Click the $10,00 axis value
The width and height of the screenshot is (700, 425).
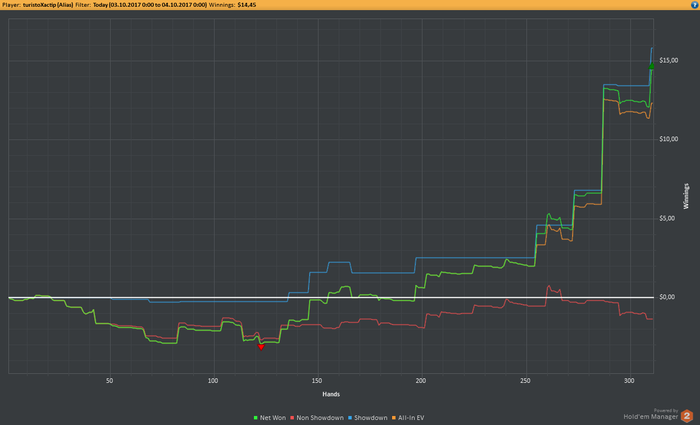point(668,139)
